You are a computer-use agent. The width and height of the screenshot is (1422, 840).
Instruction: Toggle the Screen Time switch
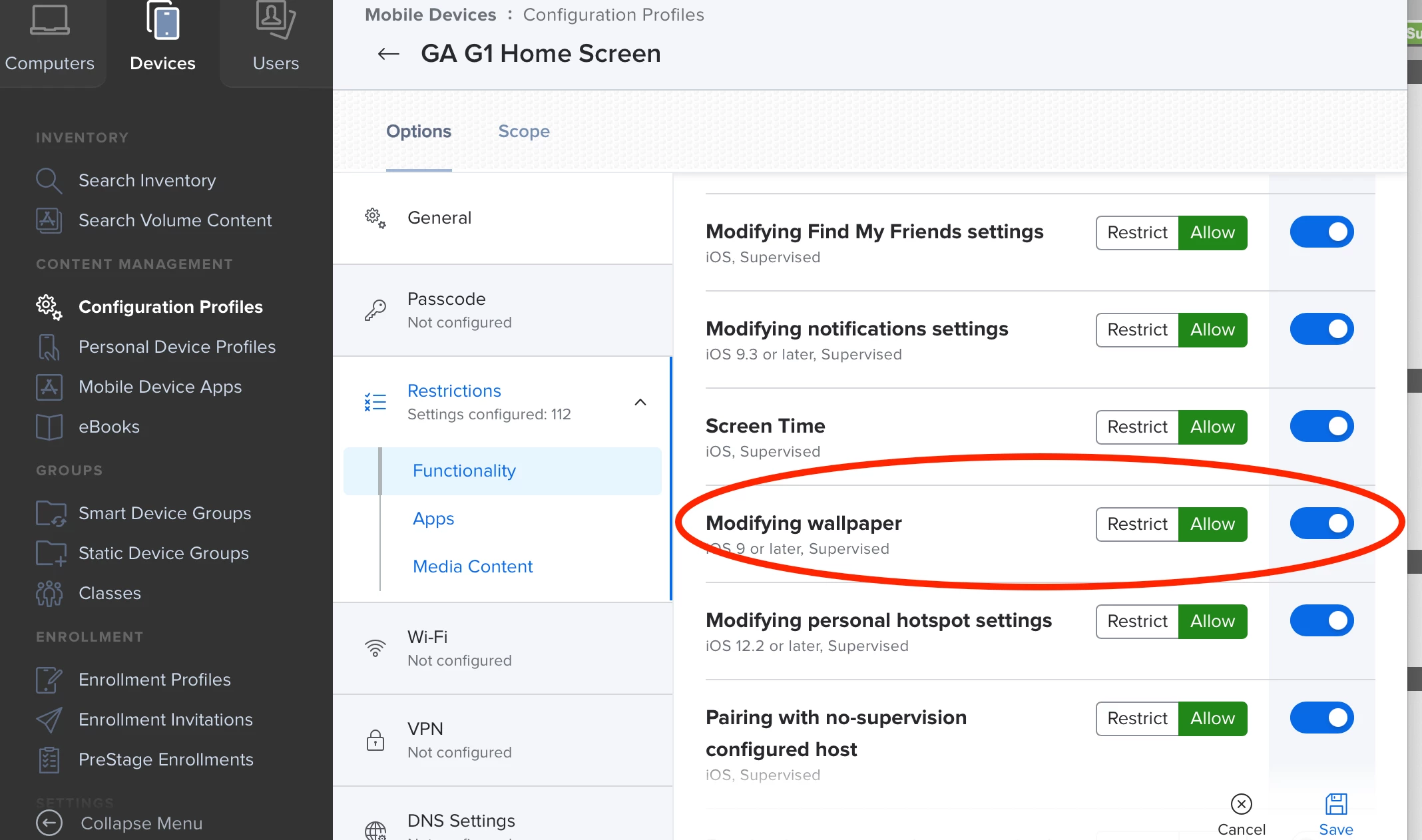click(1321, 426)
